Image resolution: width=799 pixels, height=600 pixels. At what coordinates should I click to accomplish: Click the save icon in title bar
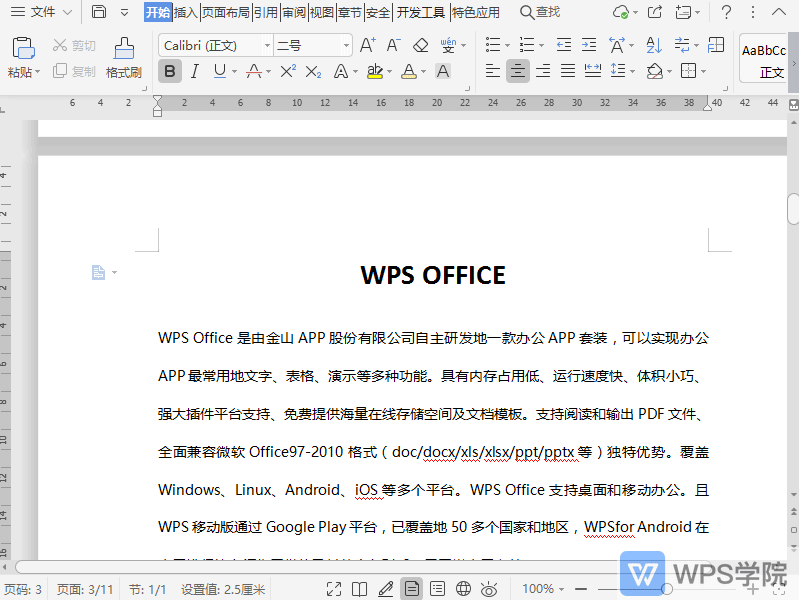(x=99, y=12)
